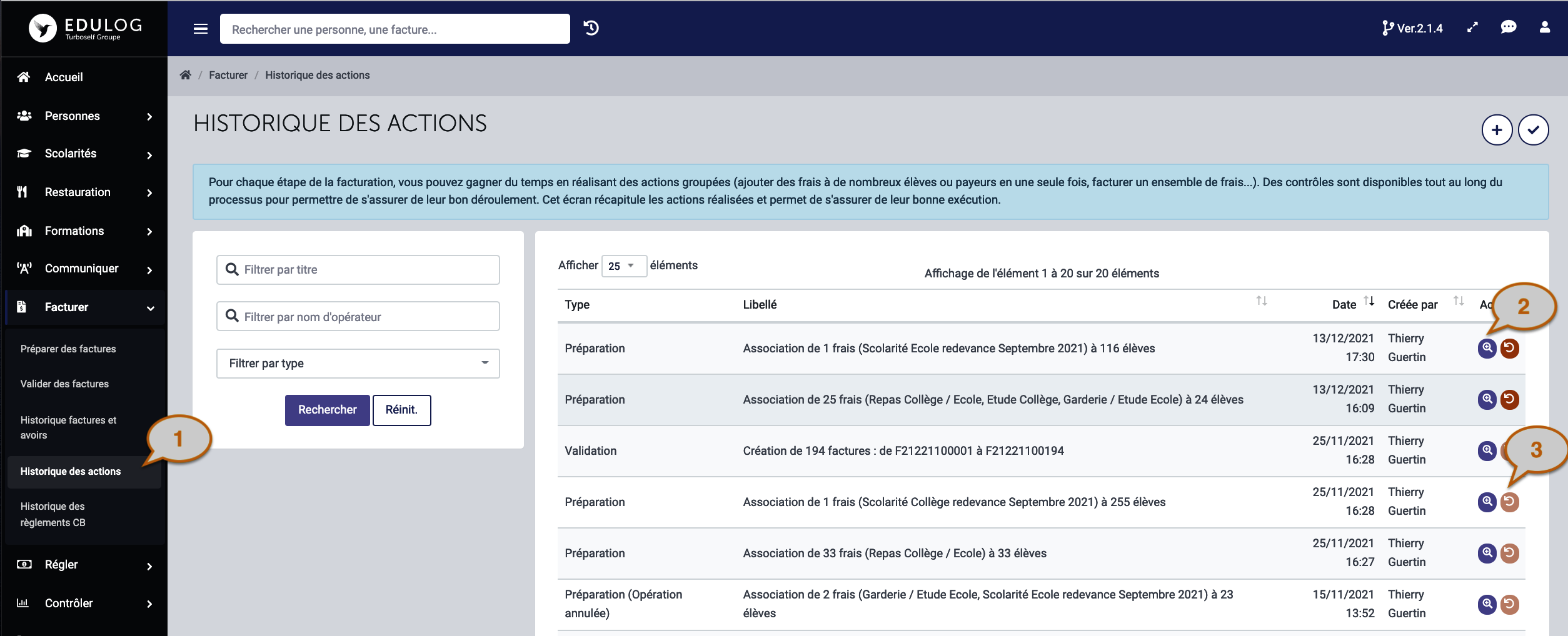Sort by Créée par column arrows
Screen dimensions: 1568x636
1459,301
